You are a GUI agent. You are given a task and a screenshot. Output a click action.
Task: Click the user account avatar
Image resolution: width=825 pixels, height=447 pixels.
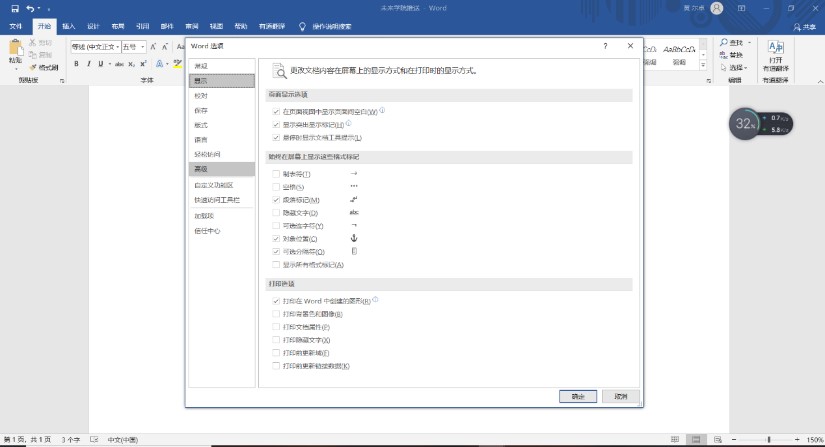(717, 8)
